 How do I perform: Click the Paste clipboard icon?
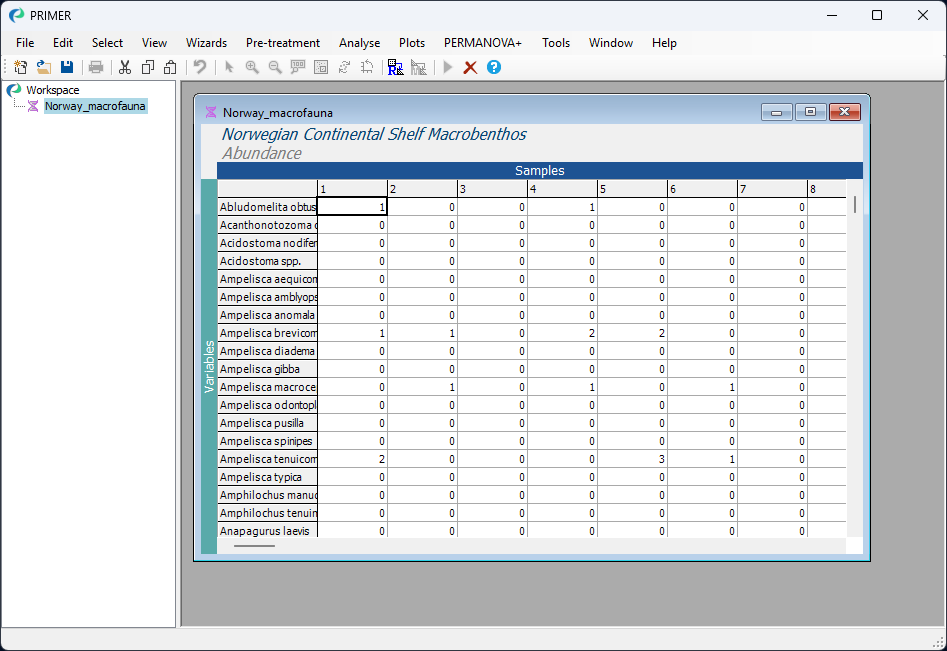170,67
